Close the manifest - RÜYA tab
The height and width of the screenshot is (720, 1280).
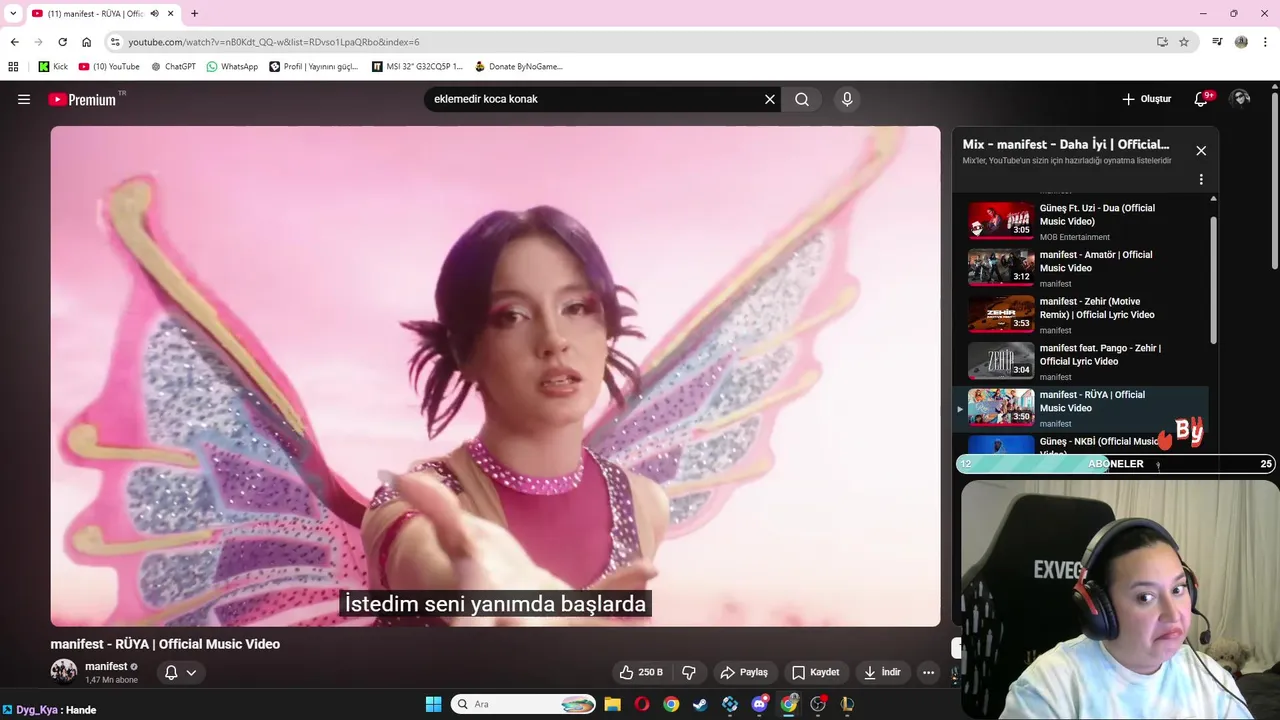[170, 14]
